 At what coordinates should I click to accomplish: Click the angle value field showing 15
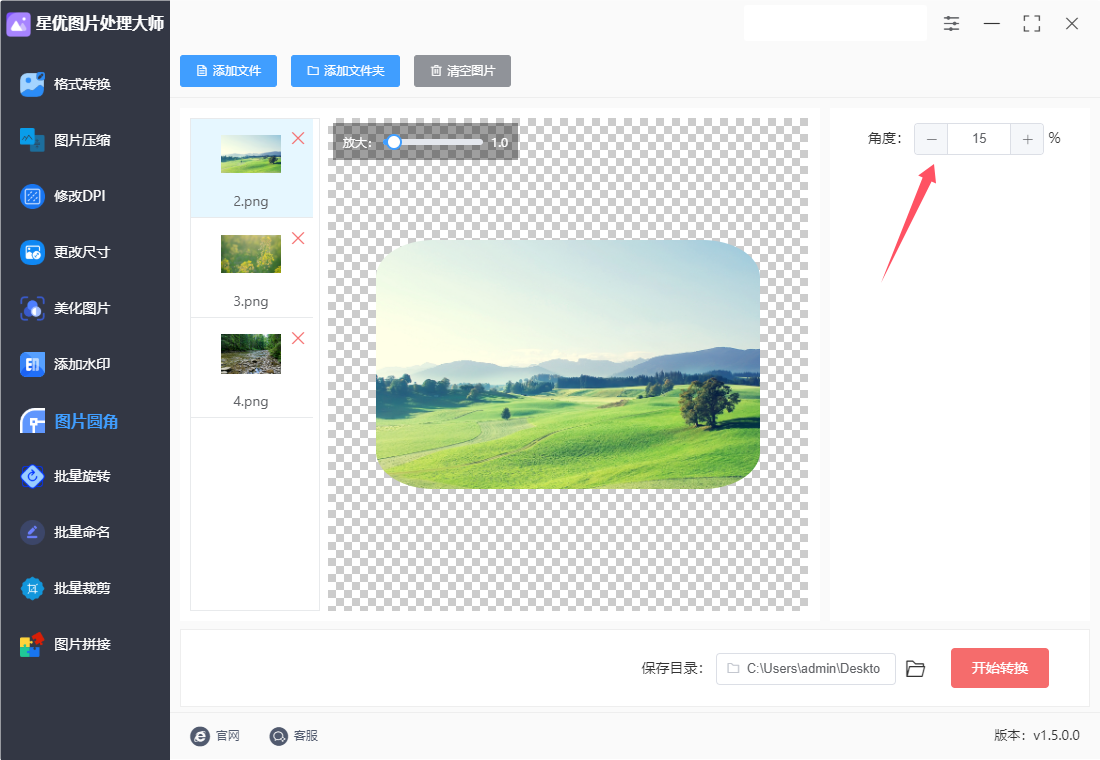tap(979, 139)
